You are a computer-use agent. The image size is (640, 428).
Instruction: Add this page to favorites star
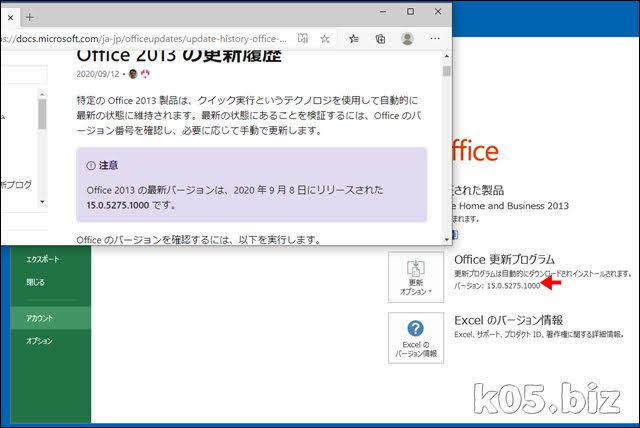point(325,39)
